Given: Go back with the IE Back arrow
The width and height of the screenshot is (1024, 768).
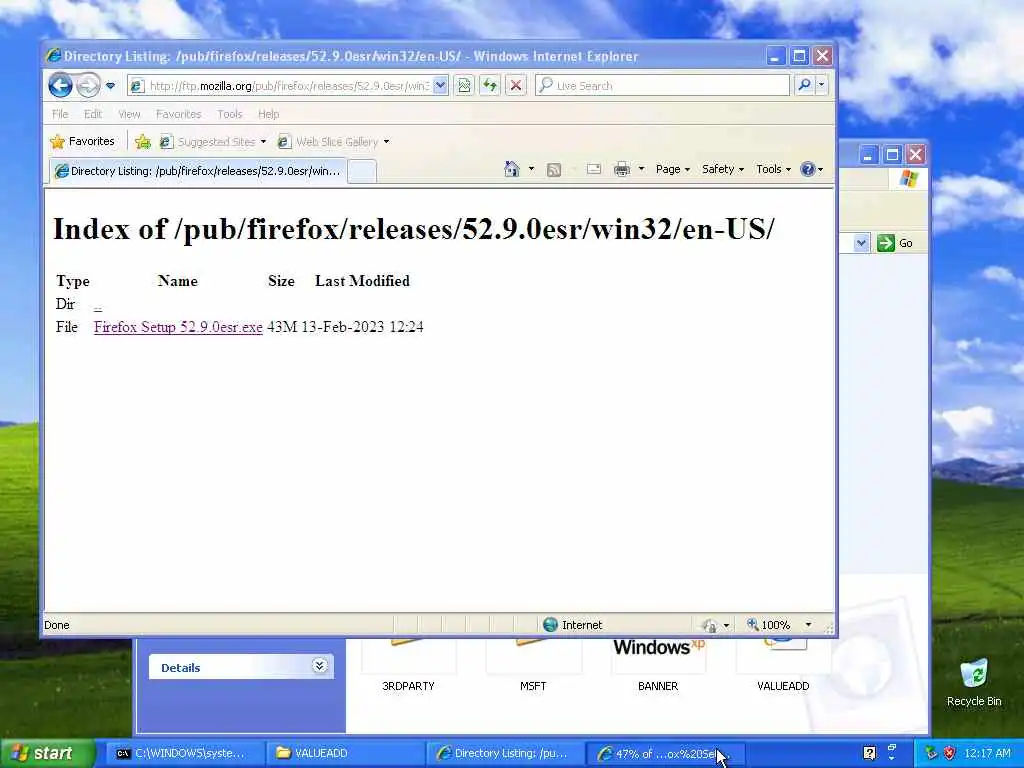Looking at the screenshot, I should pyautogui.click(x=60, y=85).
